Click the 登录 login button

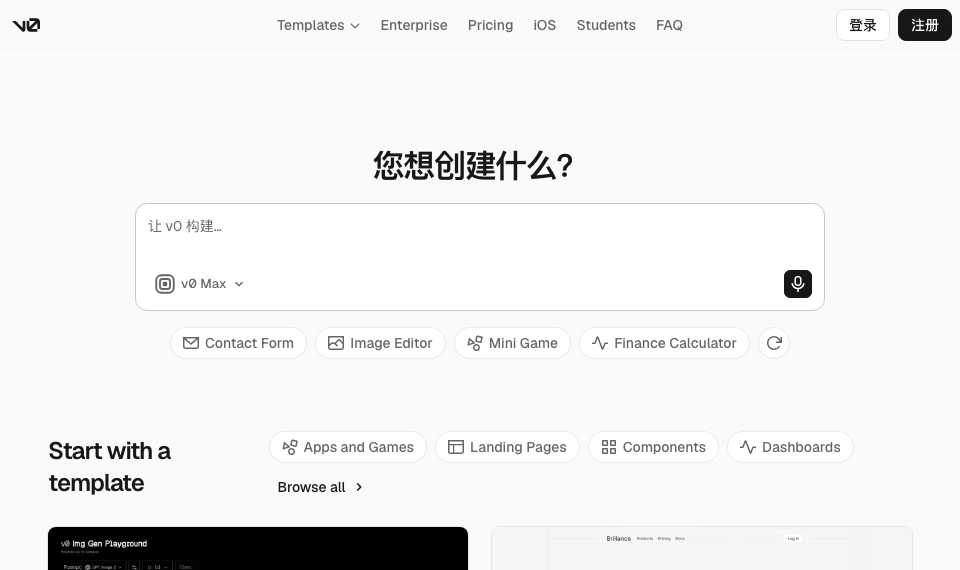[863, 25]
